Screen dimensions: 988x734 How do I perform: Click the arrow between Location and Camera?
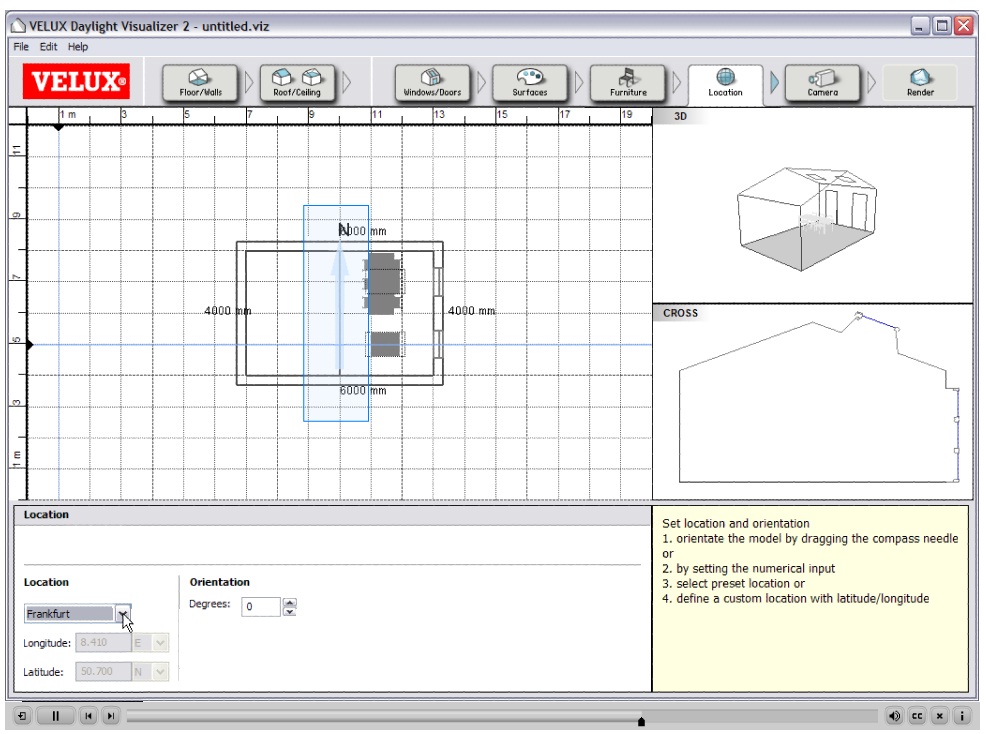[774, 83]
